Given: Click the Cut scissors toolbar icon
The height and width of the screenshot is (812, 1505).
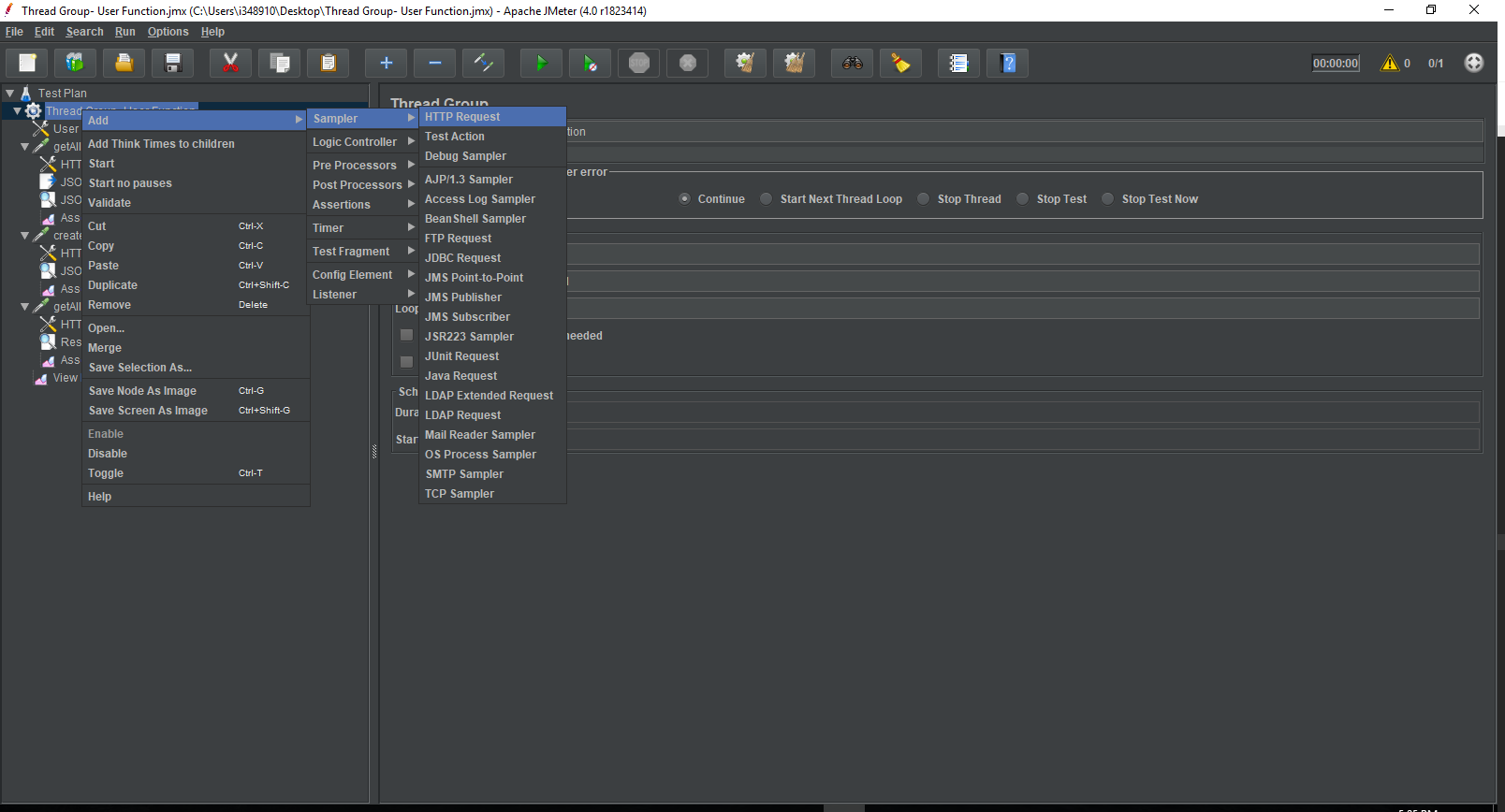Looking at the screenshot, I should 230,63.
